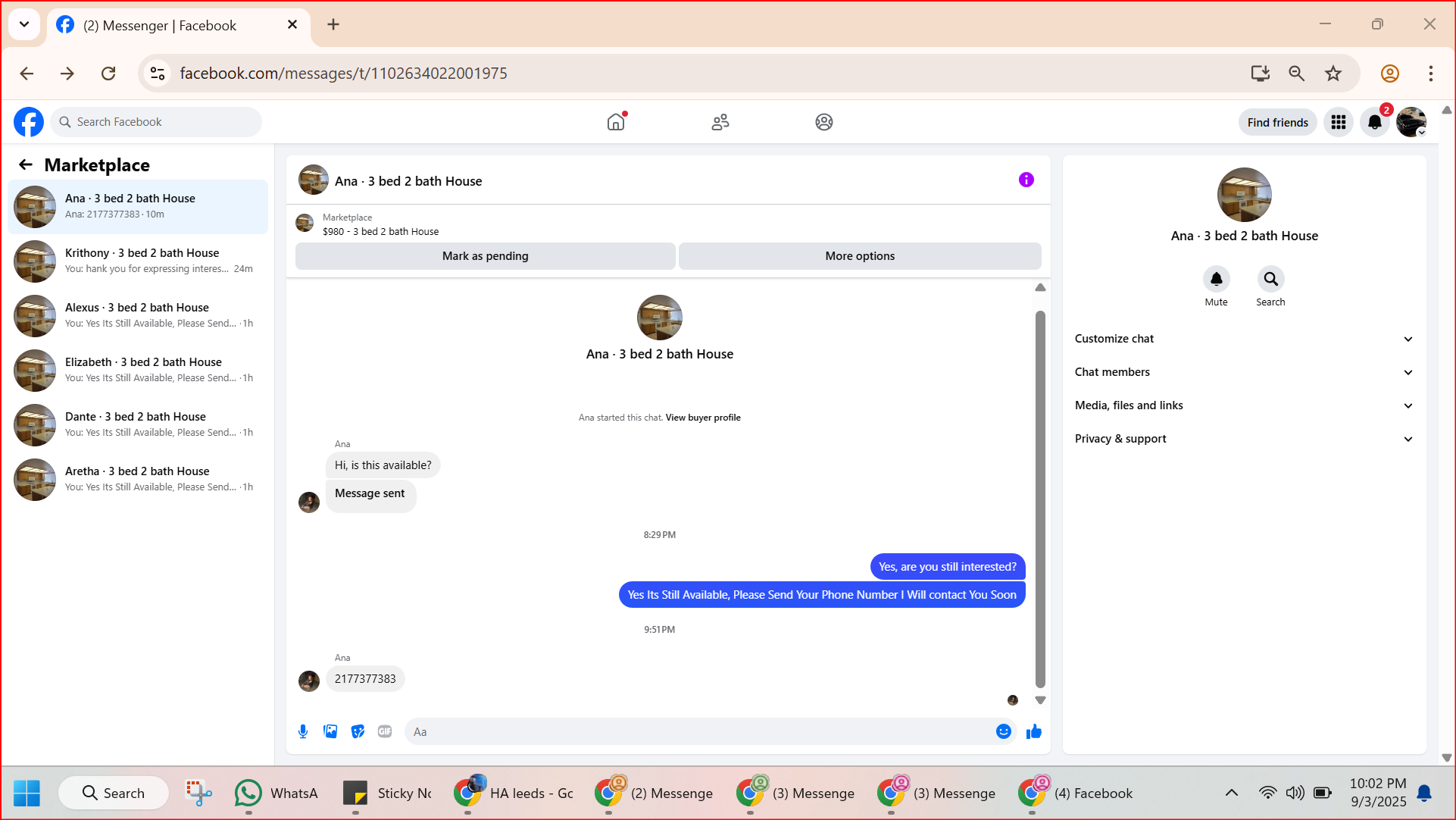The height and width of the screenshot is (820, 1456).
Task: Click More options button
Action: [x=860, y=256]
